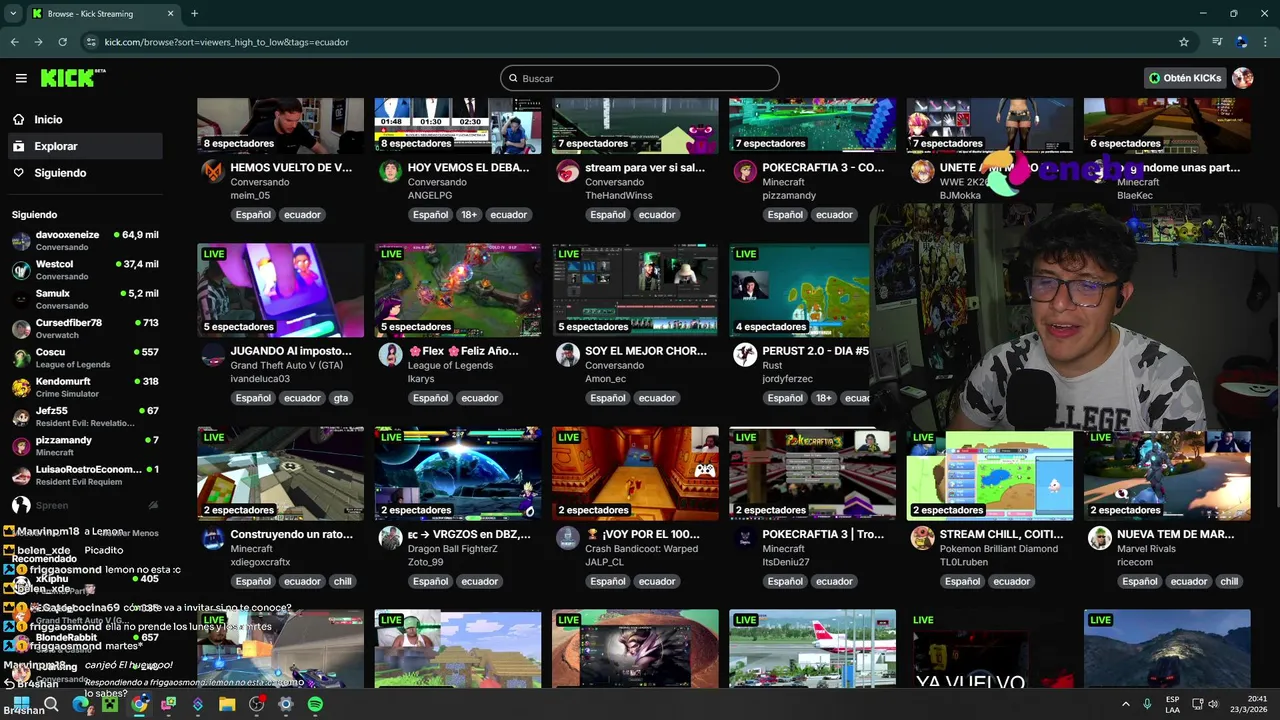Screen dimensions: 1280x720
Task: Open File Explorer from the taskbar
Action: 227,704
